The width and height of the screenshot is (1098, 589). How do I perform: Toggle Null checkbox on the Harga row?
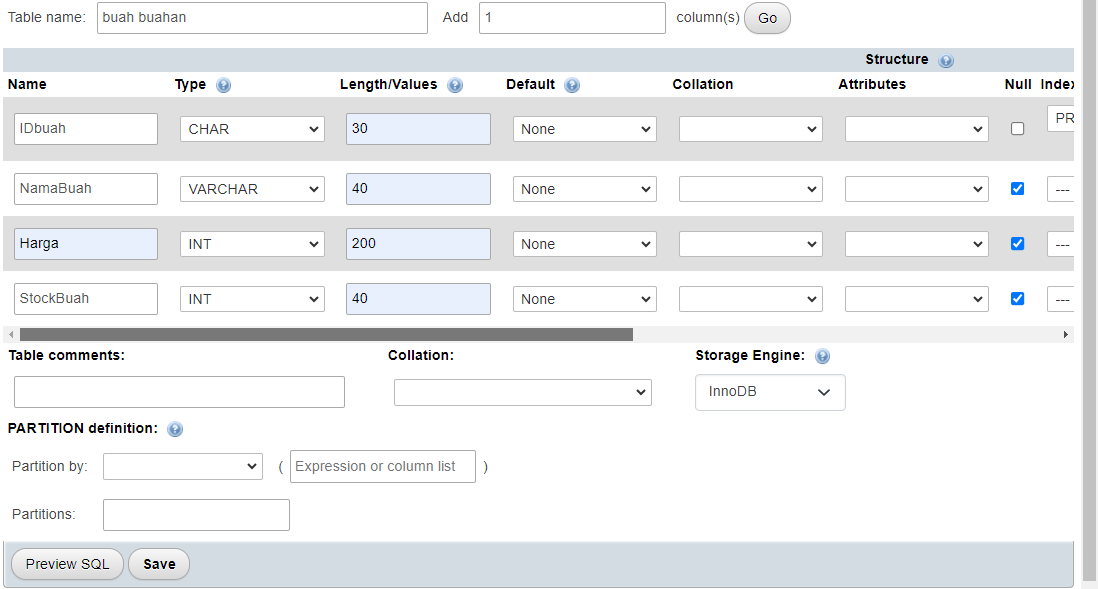pyautogui.click(x=1017, y=243)
